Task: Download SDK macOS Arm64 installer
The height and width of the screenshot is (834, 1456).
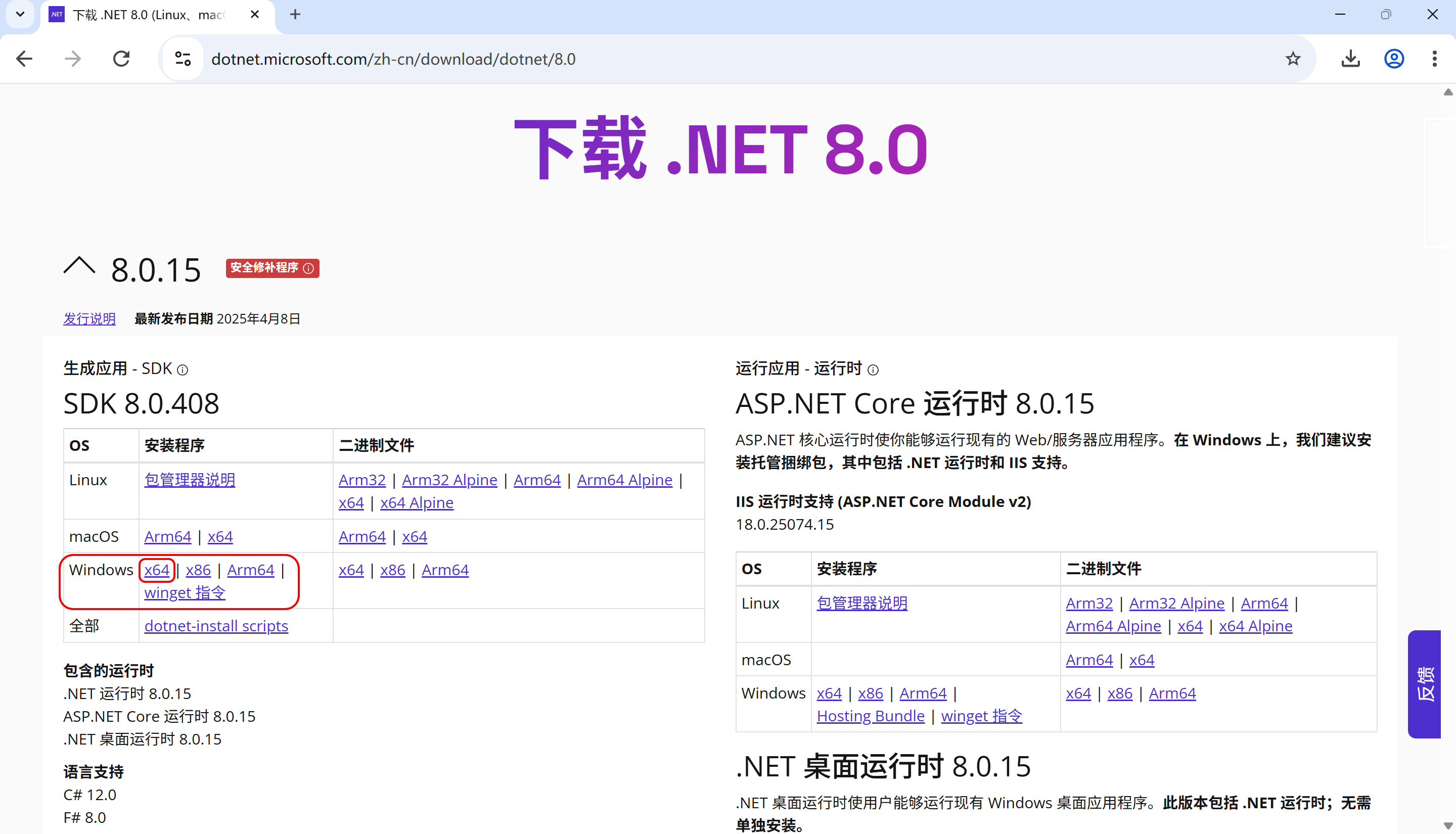Action: [167, 537]
